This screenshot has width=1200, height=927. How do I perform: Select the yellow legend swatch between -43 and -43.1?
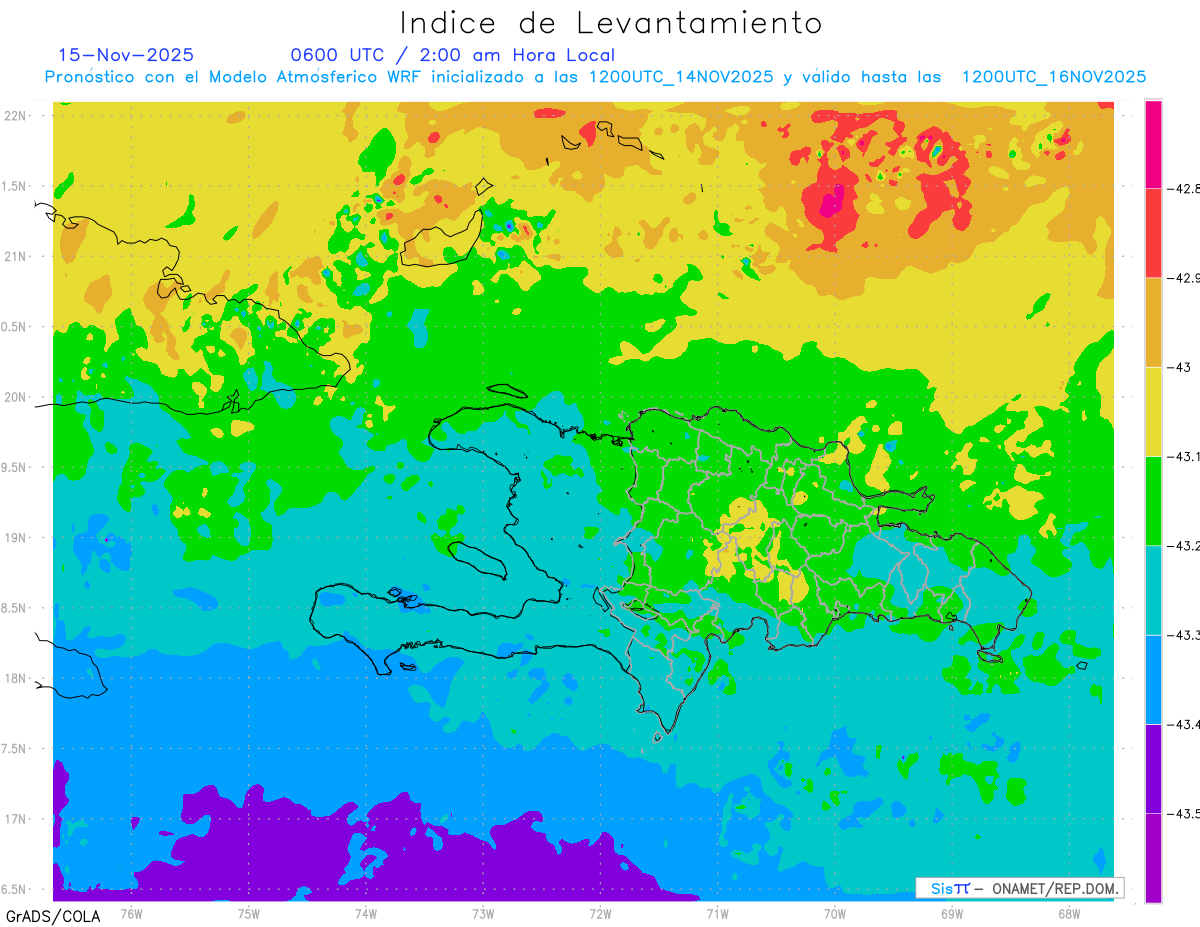[x=1153, y=411]
